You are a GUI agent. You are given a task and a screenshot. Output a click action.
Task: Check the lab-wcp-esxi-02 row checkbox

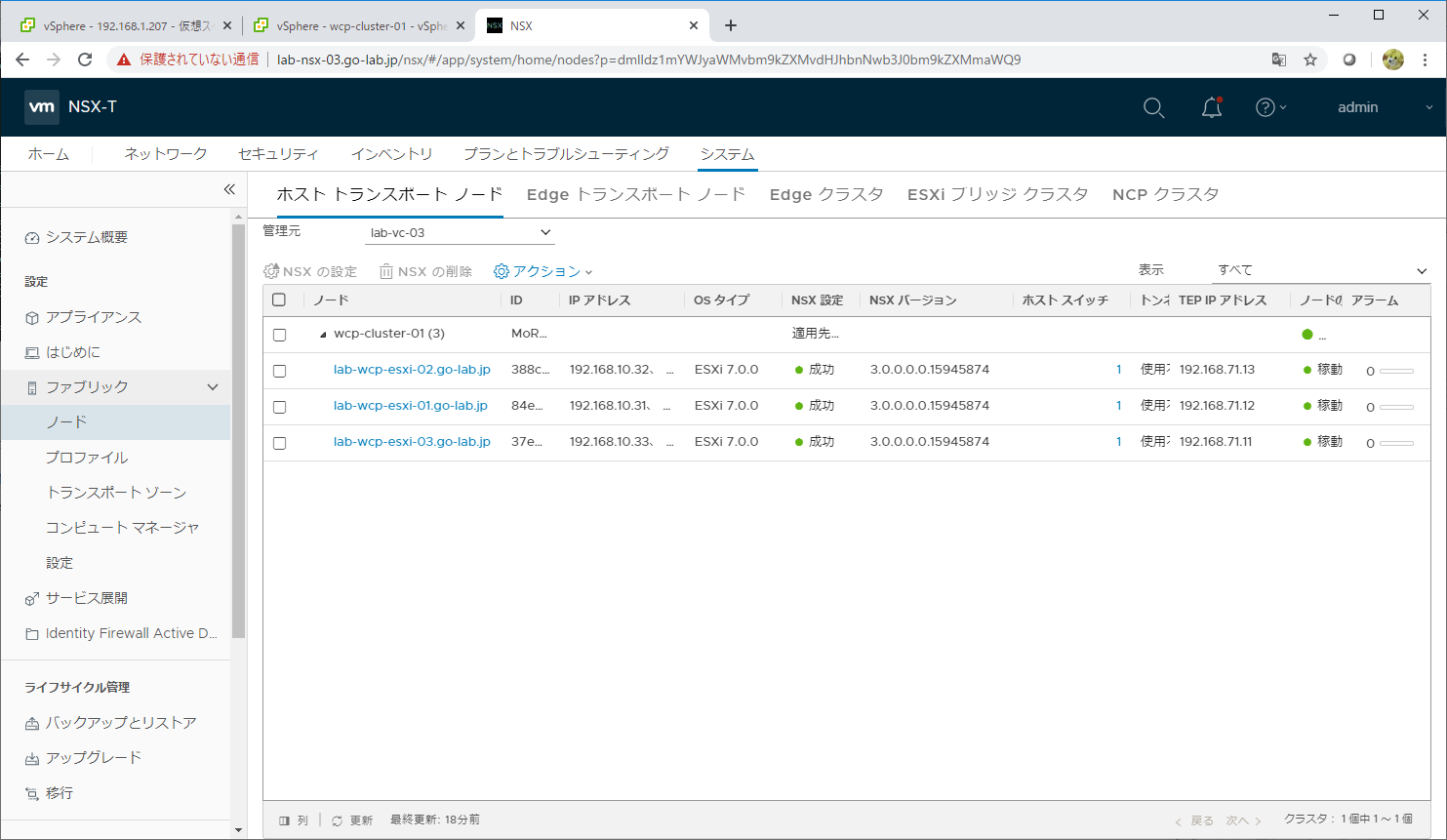click(x=279, y=371)
